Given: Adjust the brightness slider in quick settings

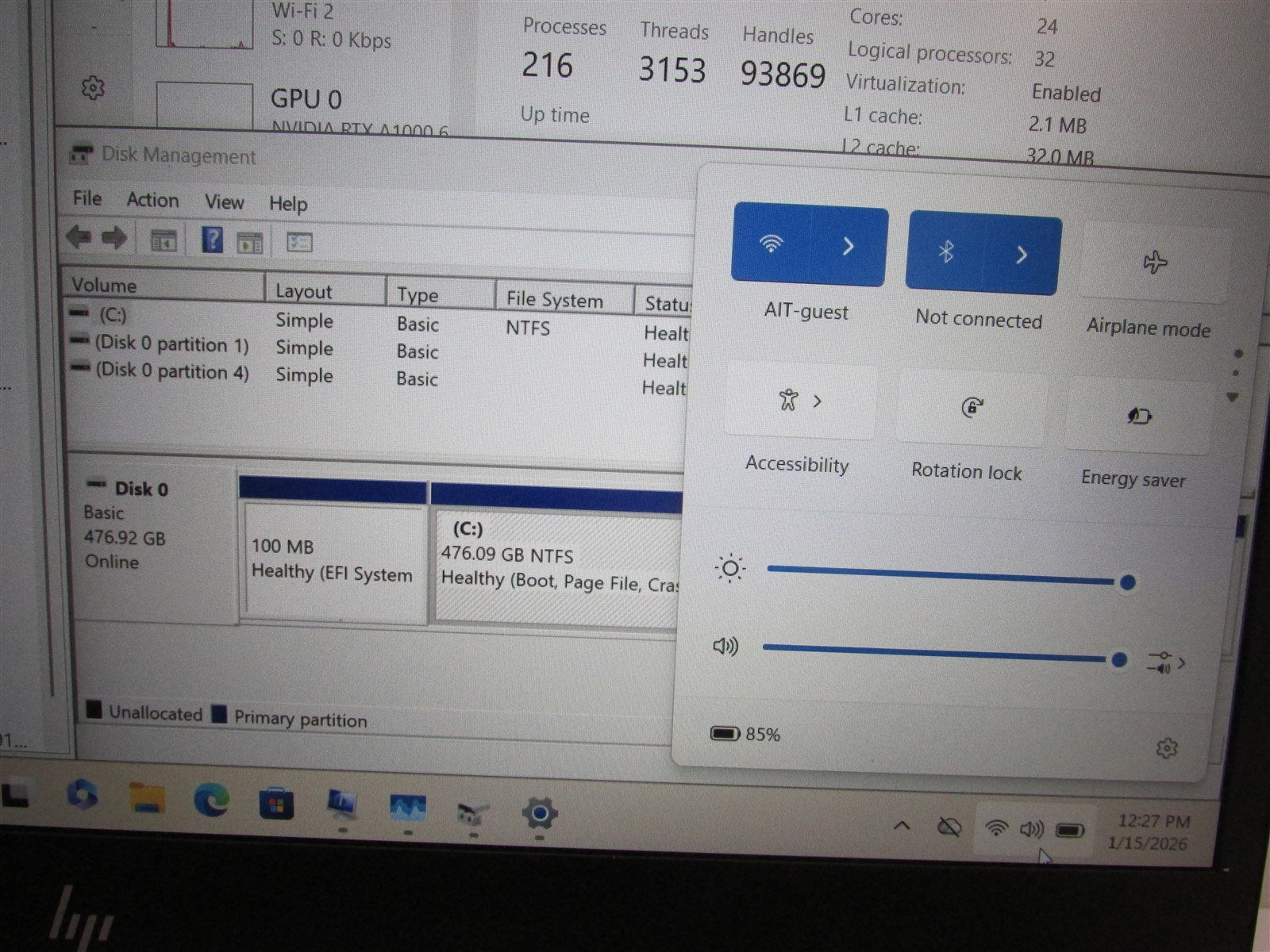Looking at the screenshot, I should [x=950, y=575].
